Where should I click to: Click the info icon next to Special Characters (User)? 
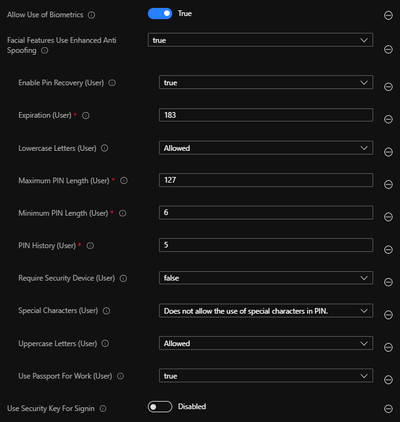tap(106, 311)
